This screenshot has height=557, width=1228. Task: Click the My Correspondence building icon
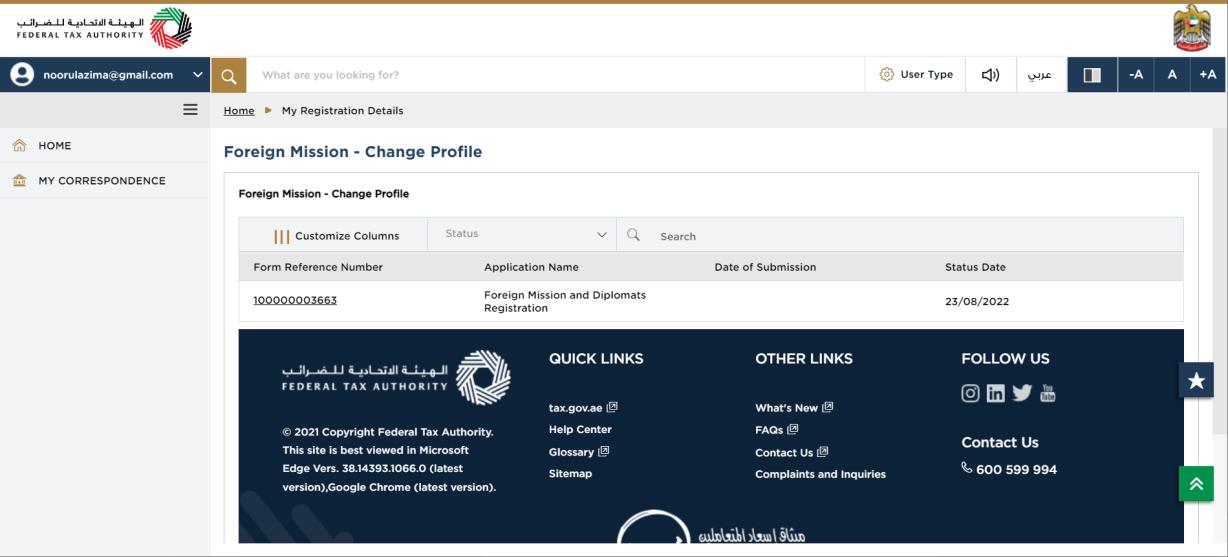19,181
